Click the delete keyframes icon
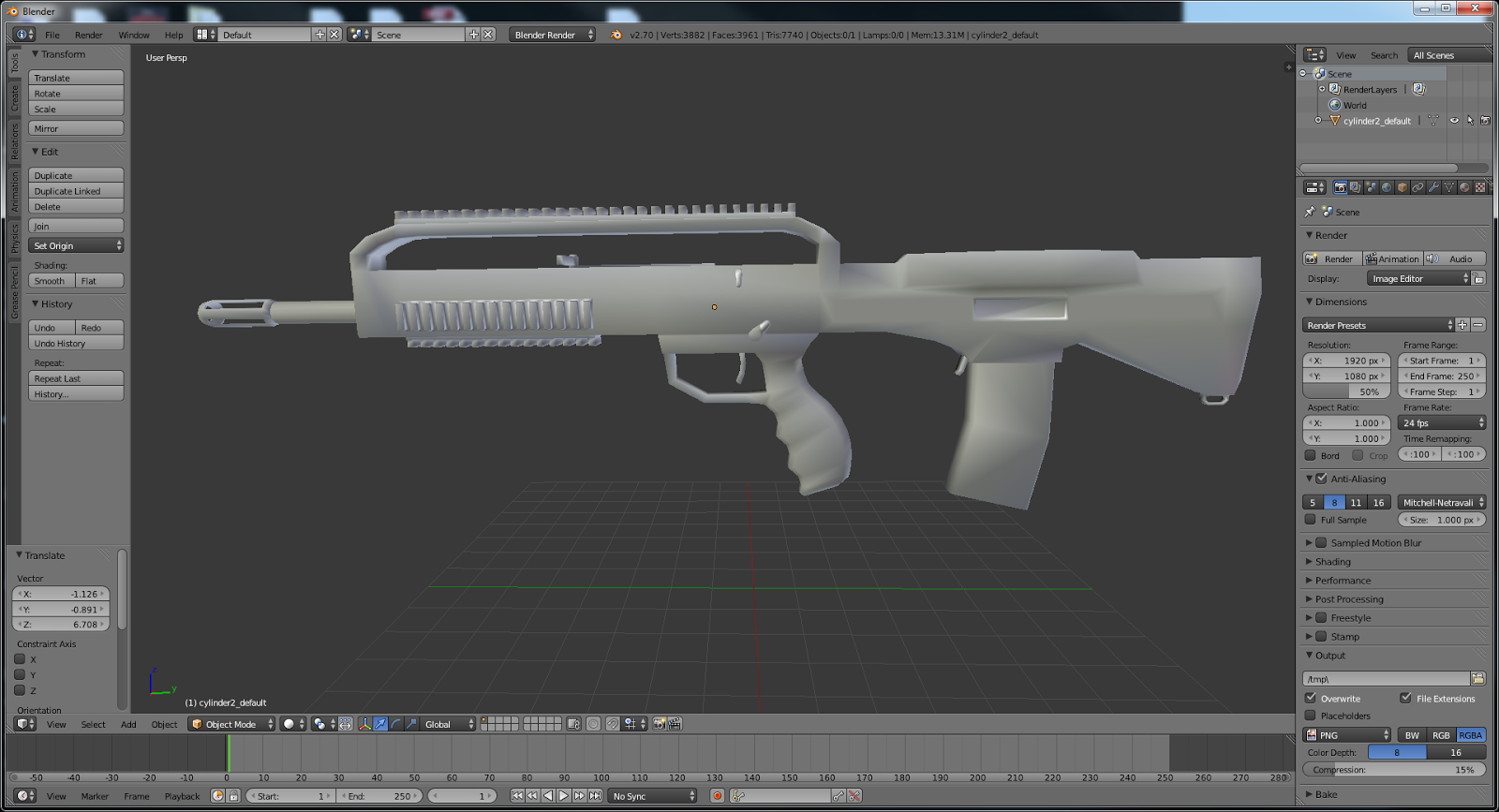The width and height of the screenshot is (1499, 812). coord(854,796)
